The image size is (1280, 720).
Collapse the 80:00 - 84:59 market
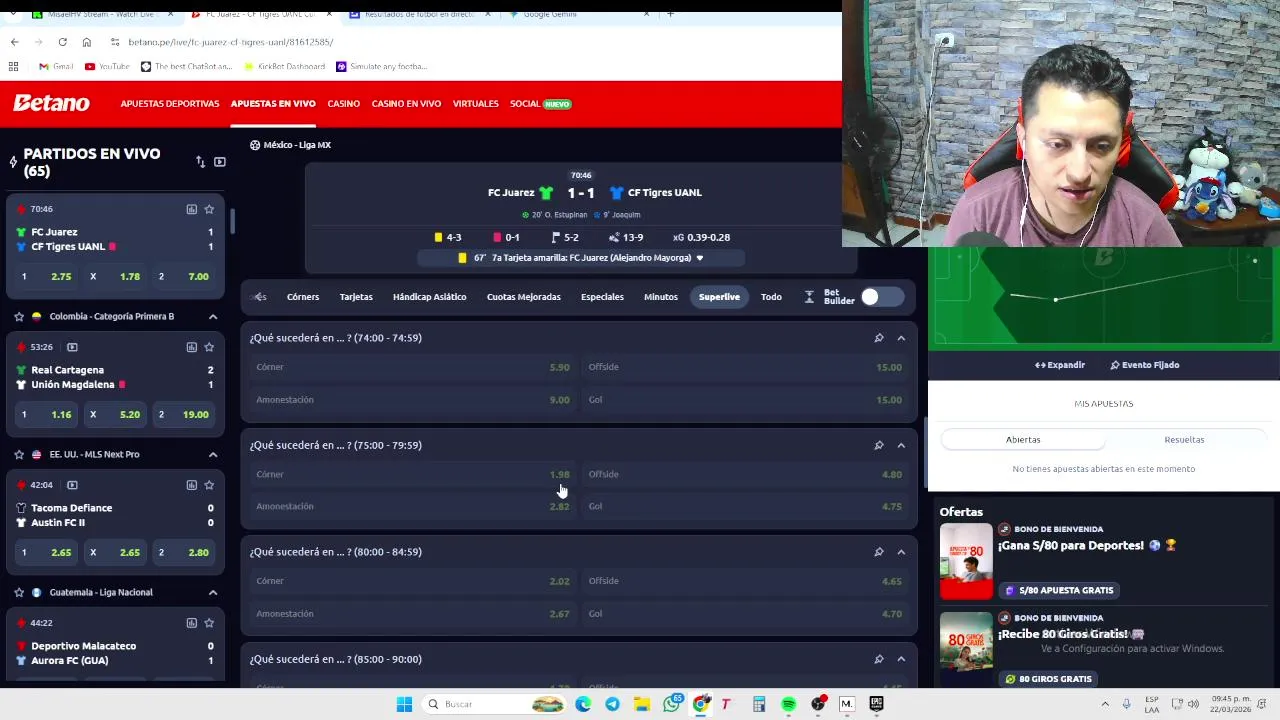tap(901, 552)
